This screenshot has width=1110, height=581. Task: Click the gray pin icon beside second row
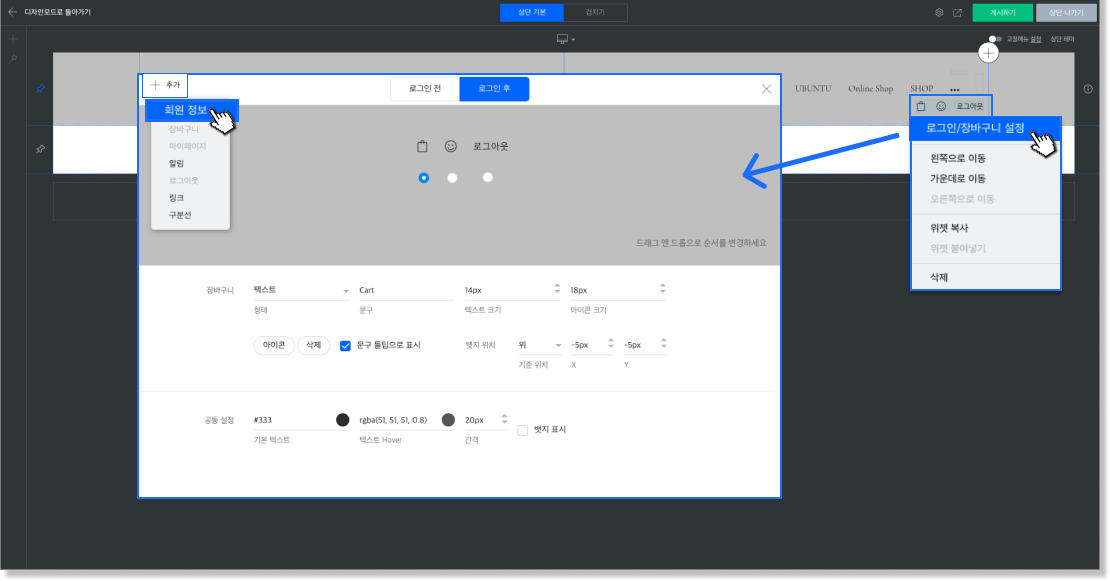(40, 149)
